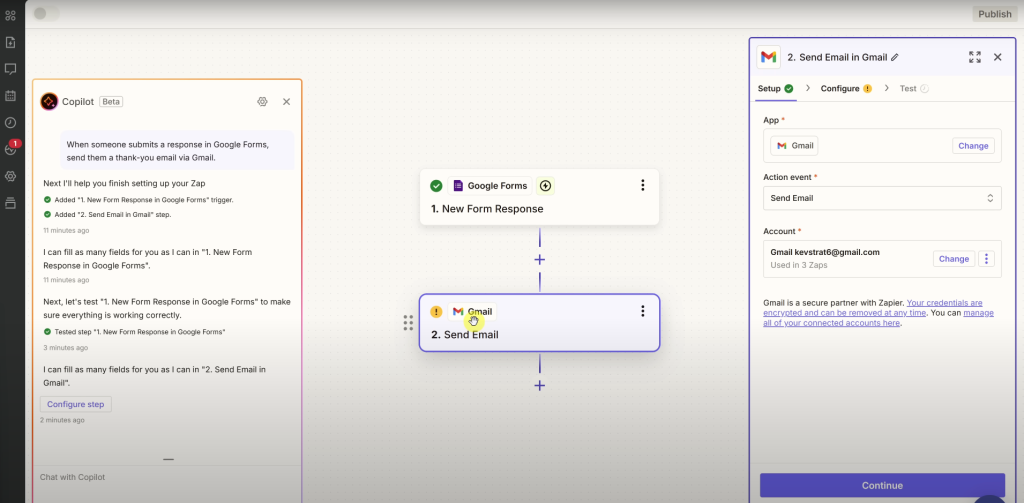Close the Copilot panel
The height and width of the screenshot is (503, 1024).
tap(286, 101)
